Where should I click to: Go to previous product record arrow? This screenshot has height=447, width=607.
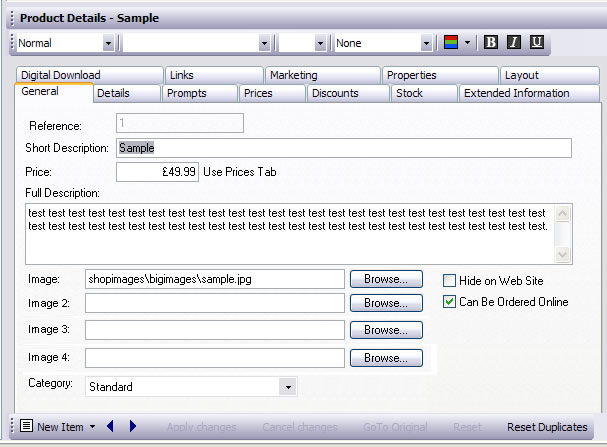click(x=110, y=427)
